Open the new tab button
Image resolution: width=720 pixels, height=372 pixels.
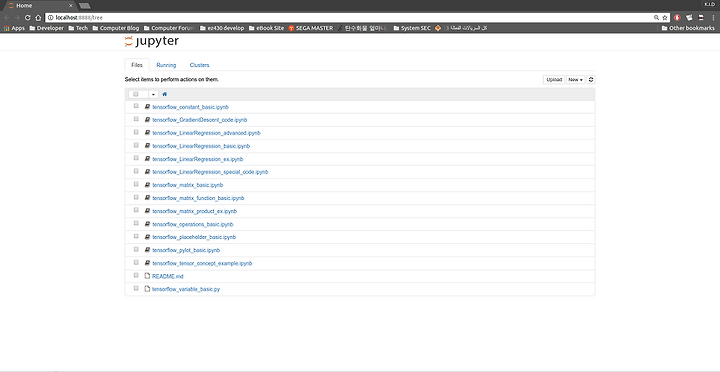pyautogui.click(x=84, y=6)
